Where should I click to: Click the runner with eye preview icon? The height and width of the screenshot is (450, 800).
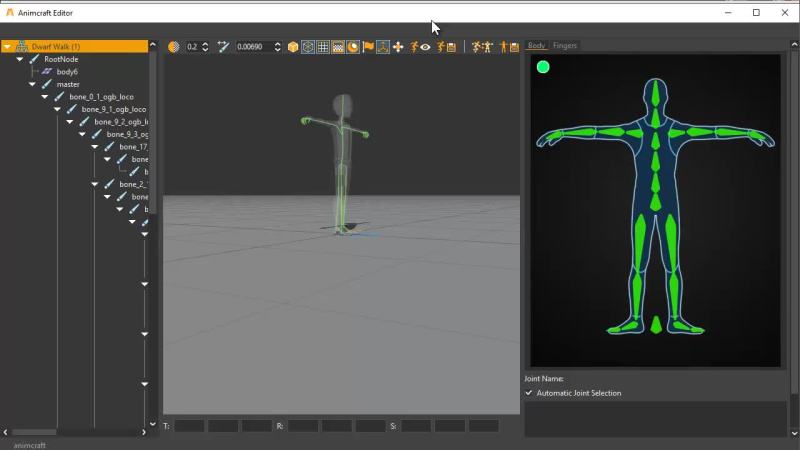420,47
